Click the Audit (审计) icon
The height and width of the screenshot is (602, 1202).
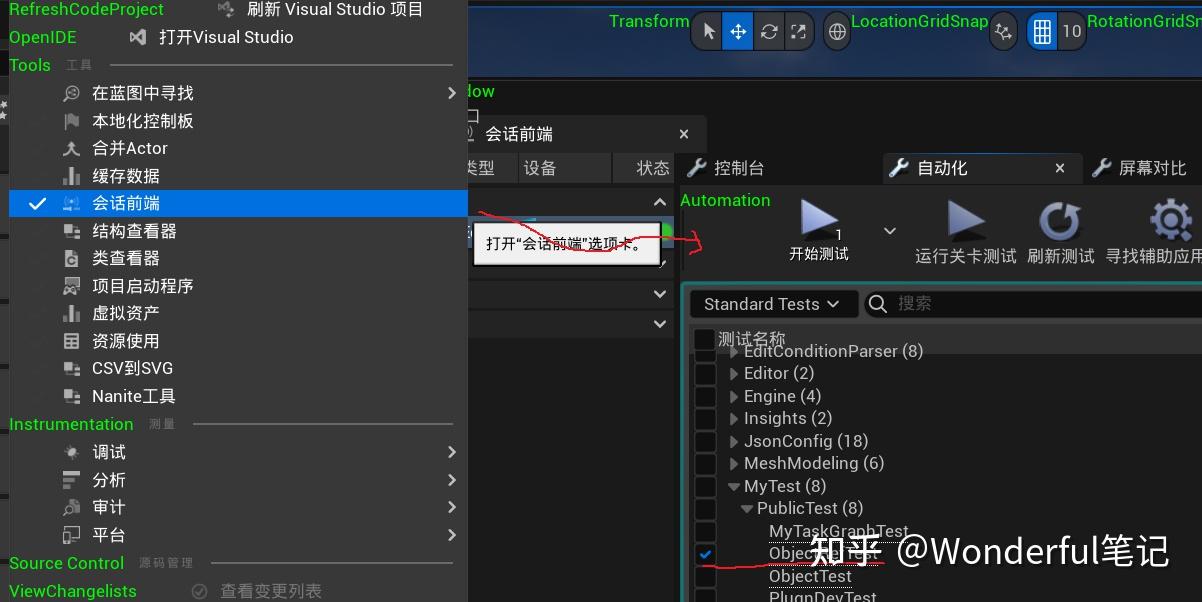72,507
